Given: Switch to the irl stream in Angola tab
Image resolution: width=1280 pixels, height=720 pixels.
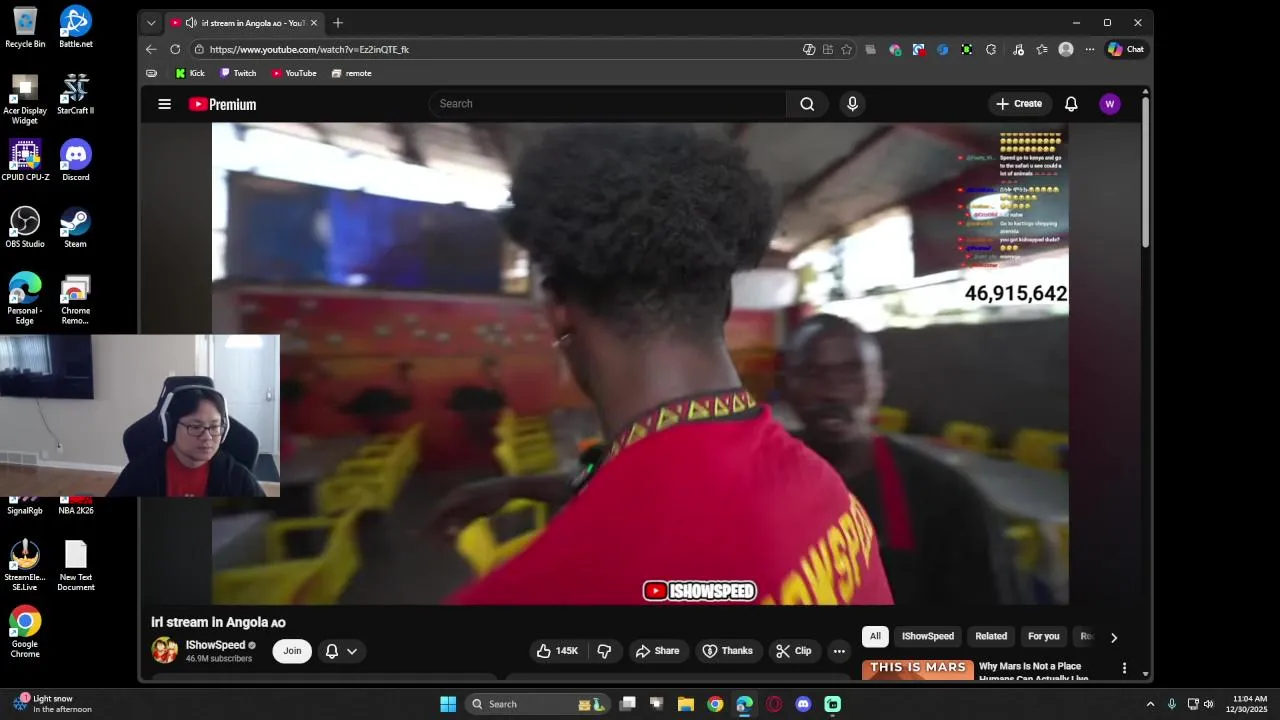Looking at the screenshot, I should click(x=244, y=22).
